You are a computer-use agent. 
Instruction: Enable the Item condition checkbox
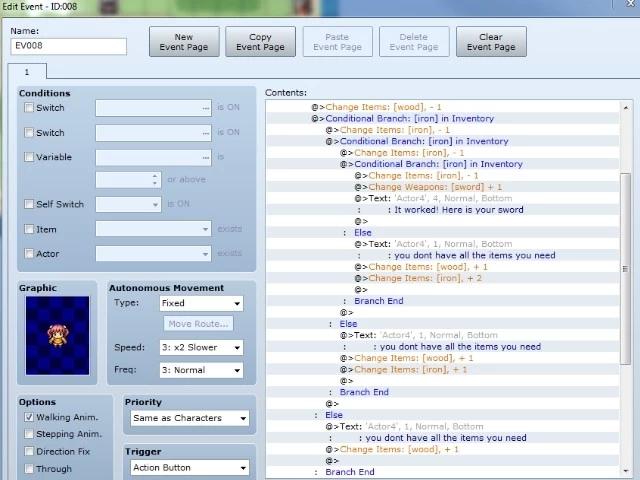click(29, 229)
